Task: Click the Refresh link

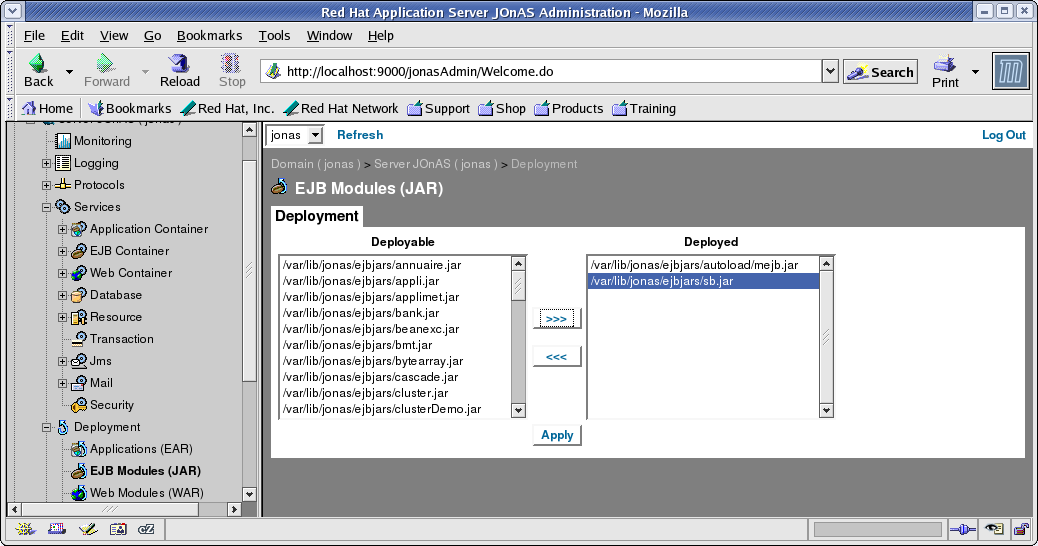Action: click(x=360, y=135)
